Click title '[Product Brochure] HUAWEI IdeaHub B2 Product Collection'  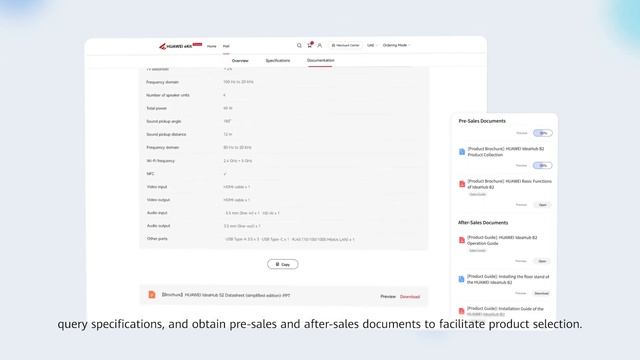(506, 152)
